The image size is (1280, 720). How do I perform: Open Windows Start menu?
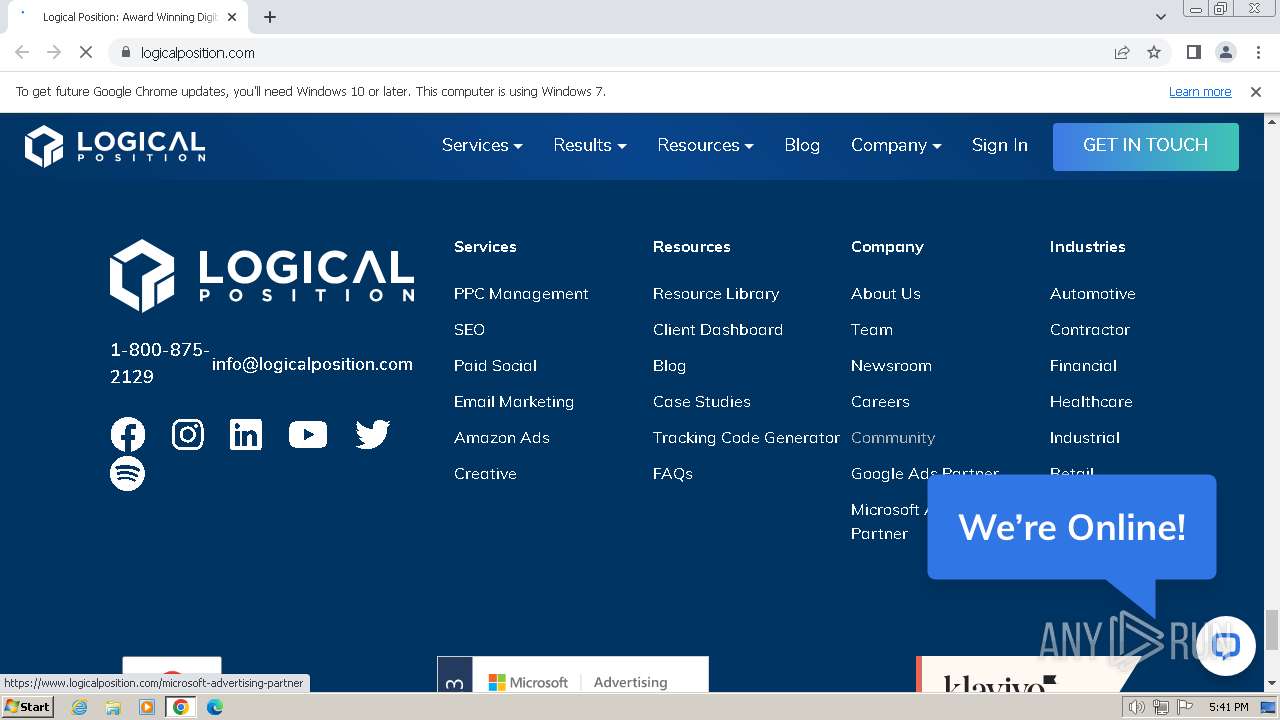[28, 707]
